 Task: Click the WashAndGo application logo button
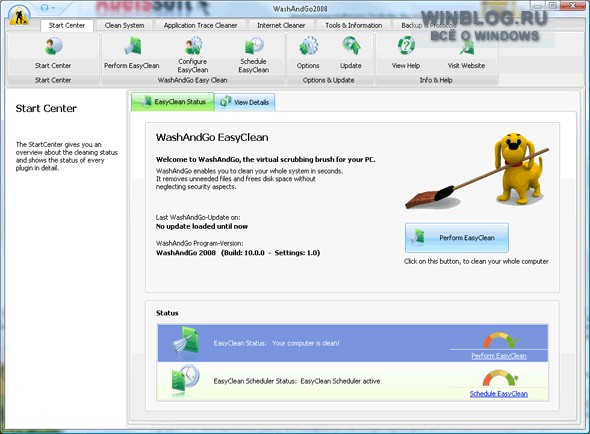tap(19, 17)
